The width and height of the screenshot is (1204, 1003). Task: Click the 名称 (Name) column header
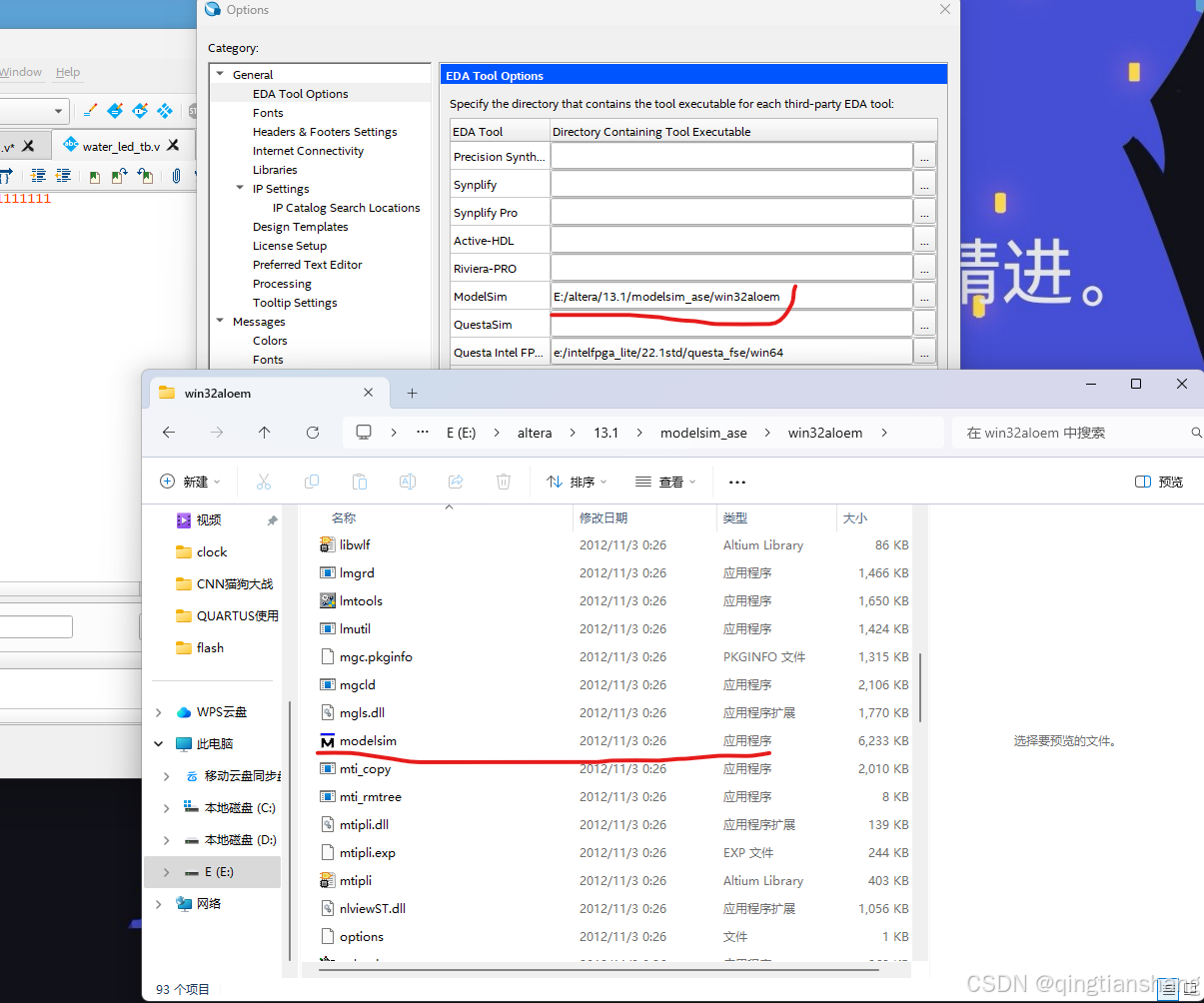click(x=344, y=517)
